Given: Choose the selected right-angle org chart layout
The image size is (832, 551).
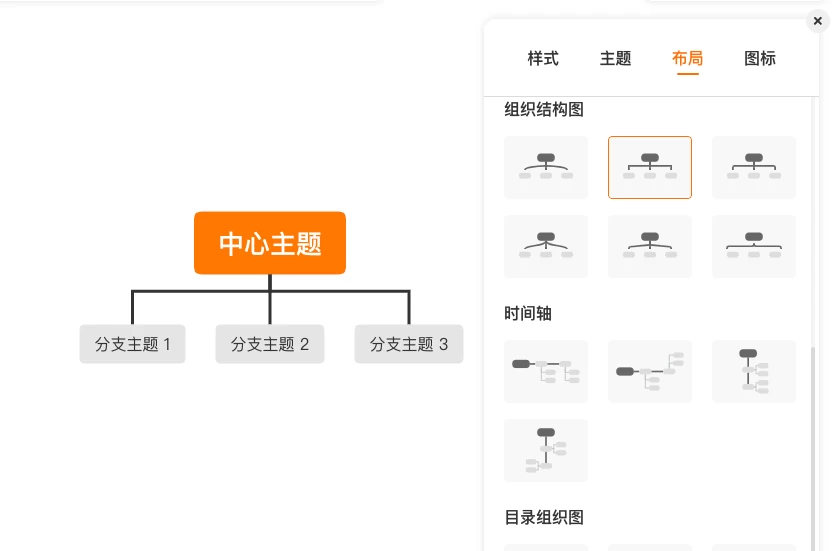Looking at the screenshot, I should pos(650,167).
